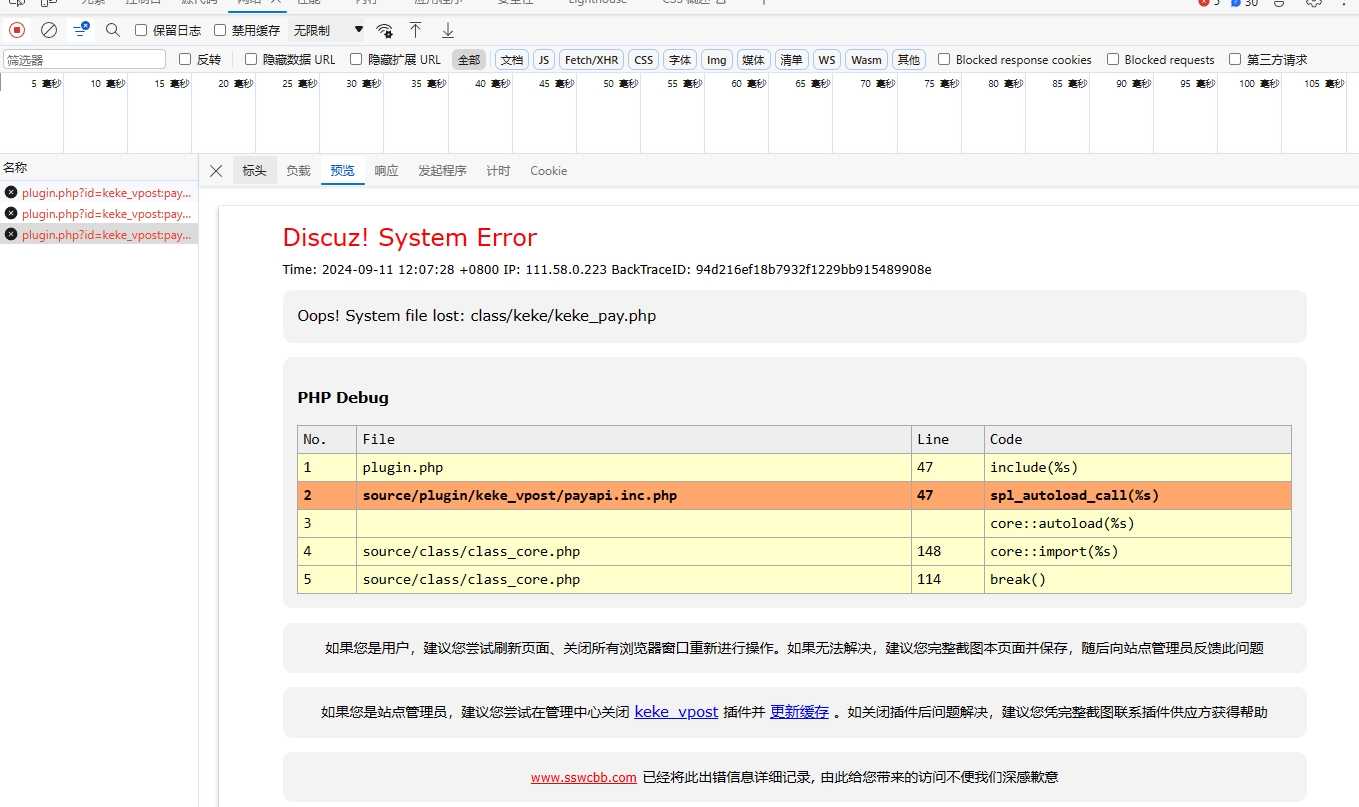Enable Blocked requests checkbox
The height and width of the screenshot is (807, 1359).
coord(1113,59)
